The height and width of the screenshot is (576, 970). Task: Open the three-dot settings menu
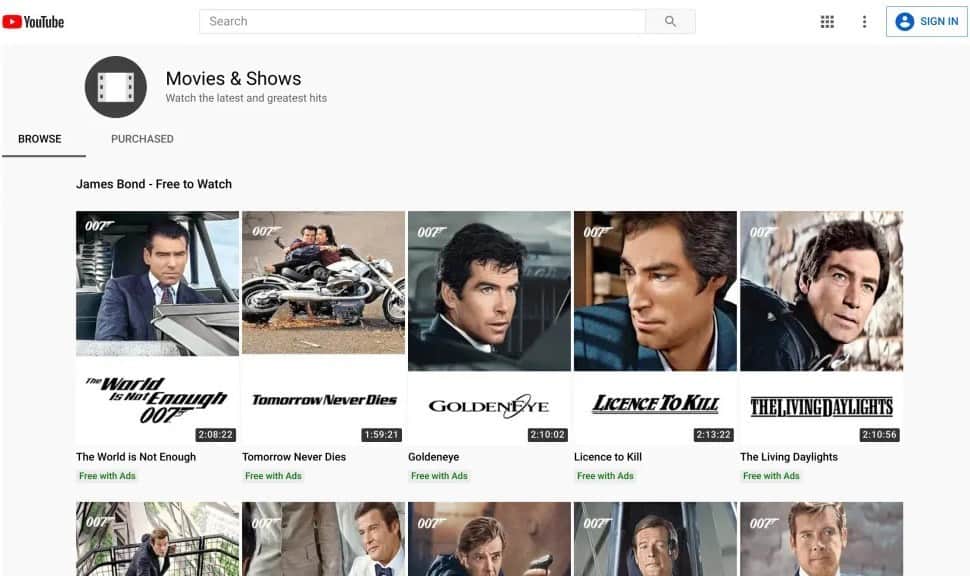(864, 22)
